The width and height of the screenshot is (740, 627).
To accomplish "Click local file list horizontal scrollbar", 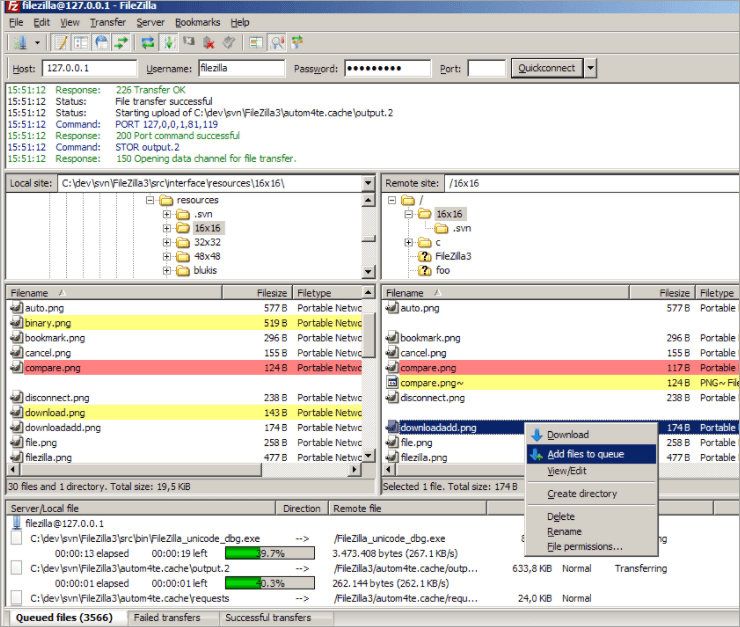I will click(185, 469).
